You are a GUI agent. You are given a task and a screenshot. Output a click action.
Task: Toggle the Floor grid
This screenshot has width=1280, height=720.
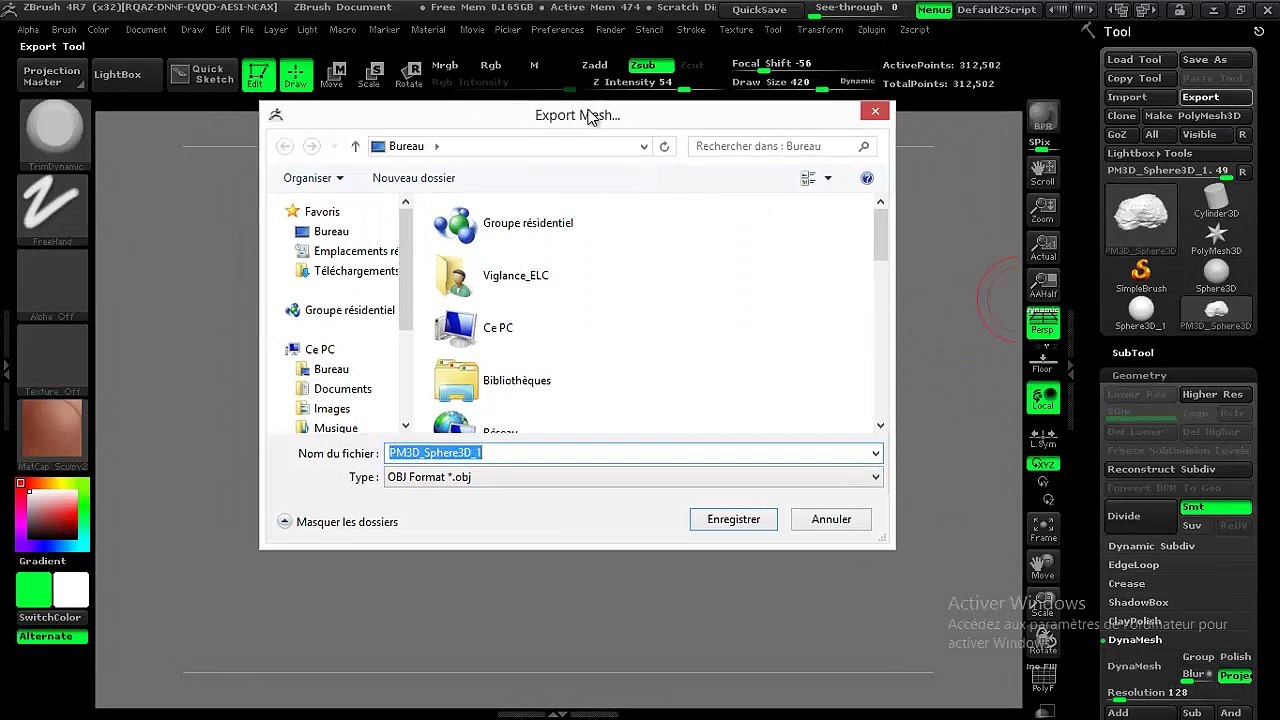point(1043,361)
